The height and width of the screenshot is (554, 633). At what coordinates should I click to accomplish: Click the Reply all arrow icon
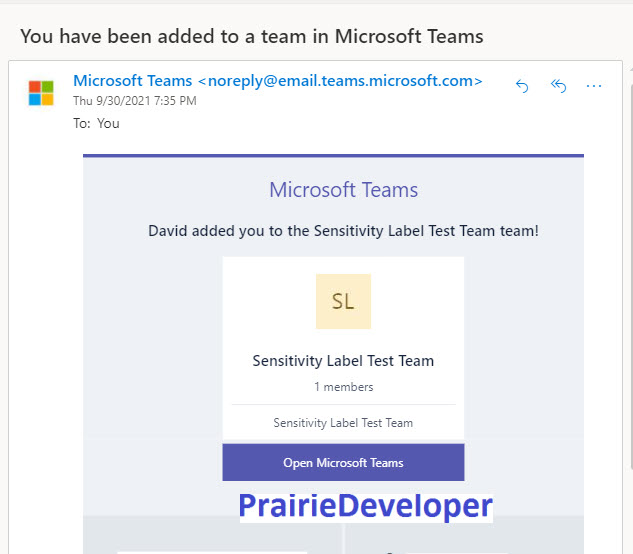558,86
